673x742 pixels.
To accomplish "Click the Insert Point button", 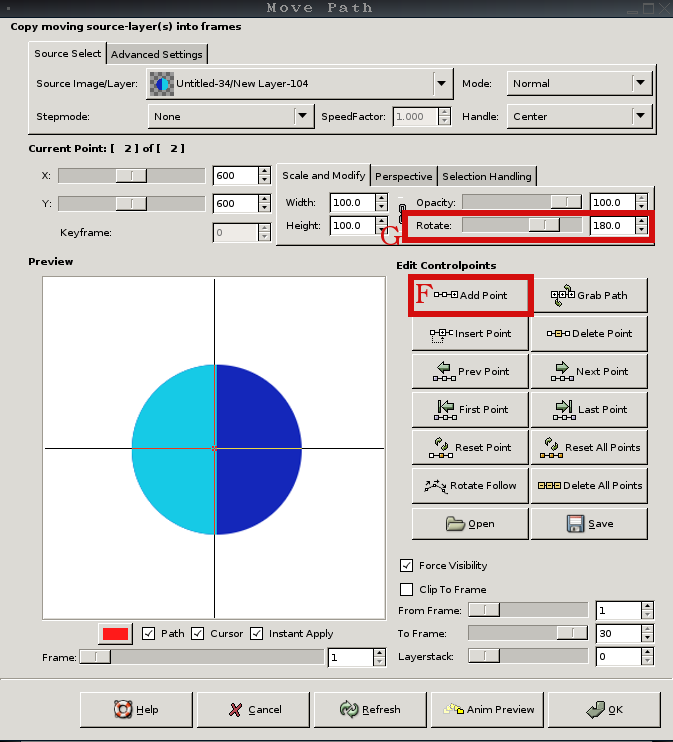I will (x=470, y=334).
